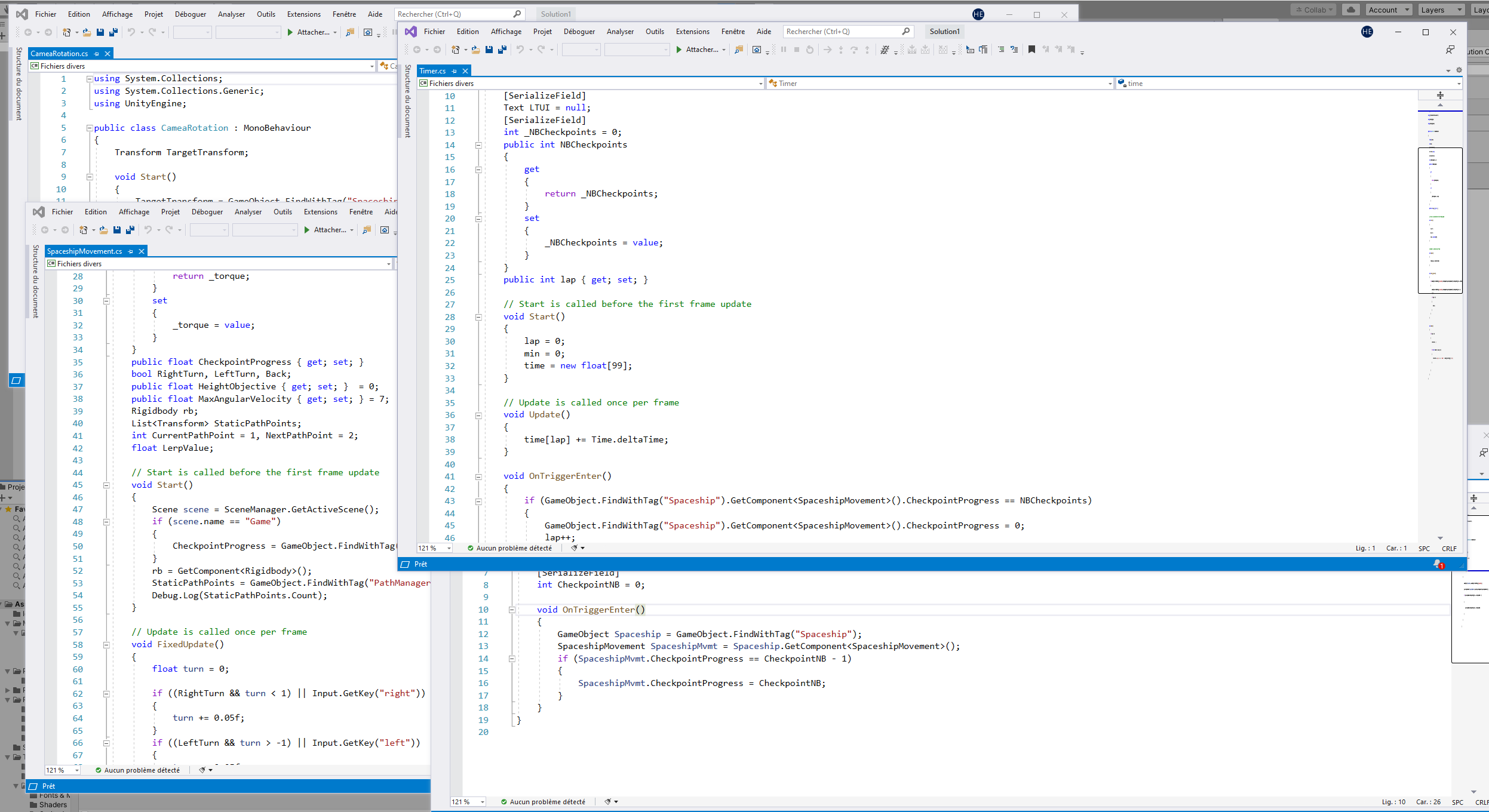1489x812 pixels.
Task: Undo the last edit via toolbar icon
Action: pyautogui.click(x=520, y=50)
